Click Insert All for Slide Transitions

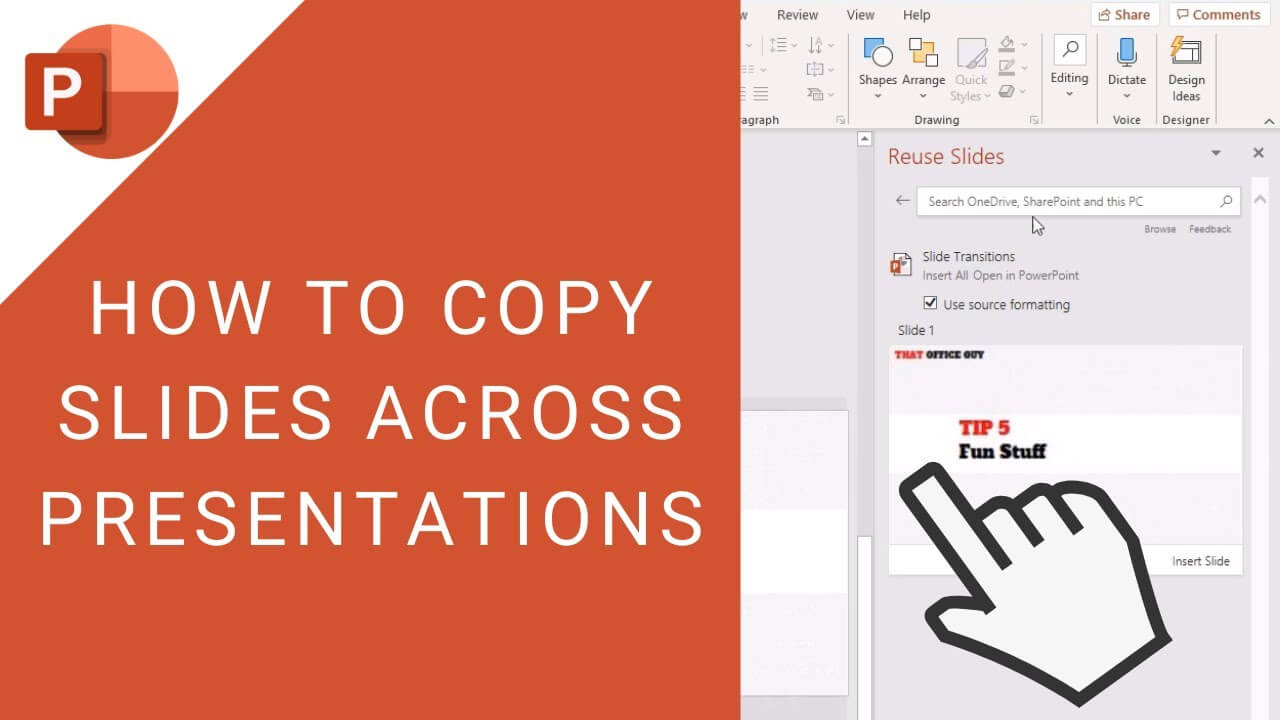tap(946, 275)
